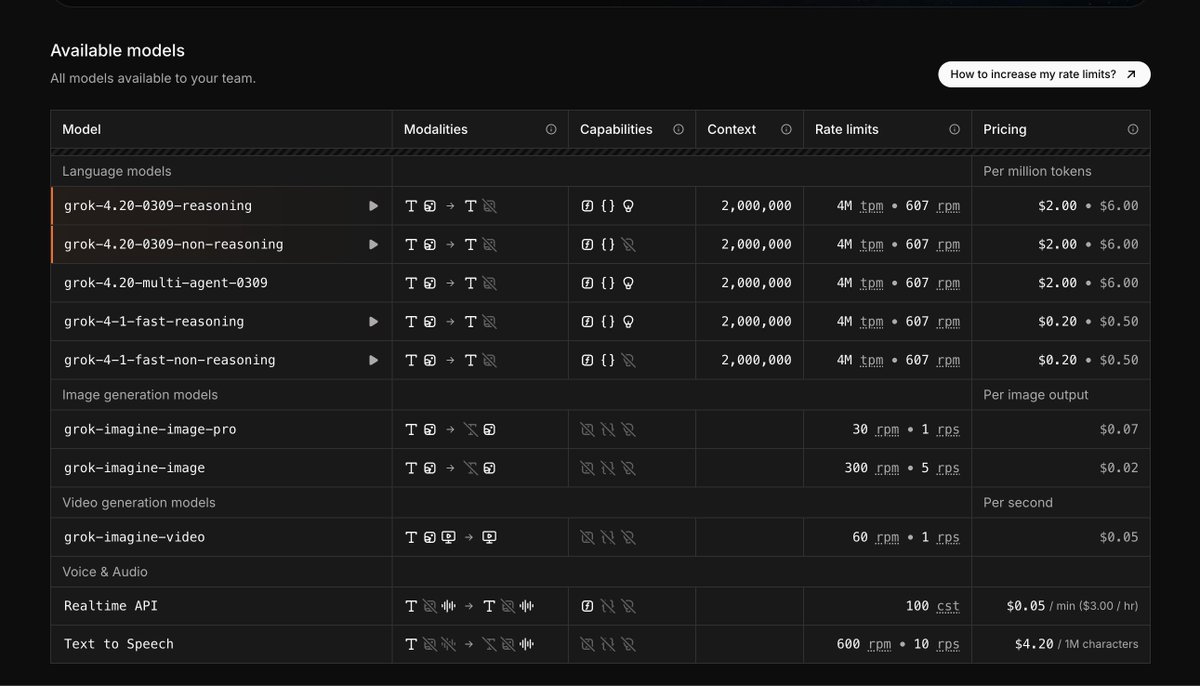
Task: Click the $0.02 price for grok-imagine-image
Action: pyautogui.click(x=1119, y=468)
